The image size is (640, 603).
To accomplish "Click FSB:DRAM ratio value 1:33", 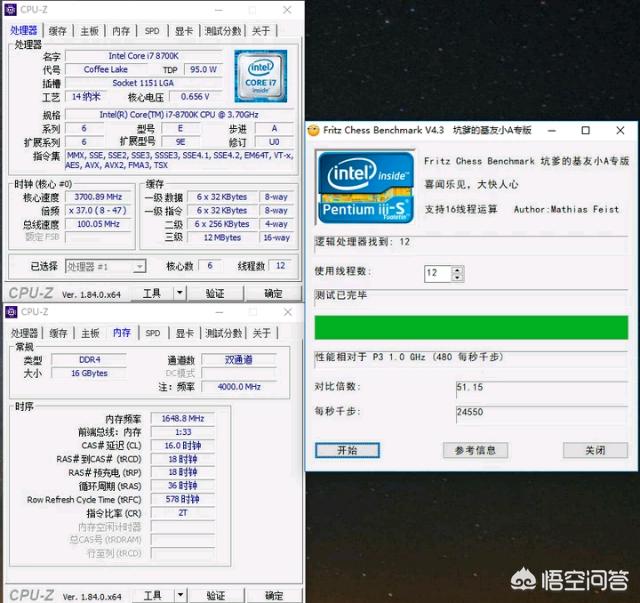I will [x=183, y=432].
